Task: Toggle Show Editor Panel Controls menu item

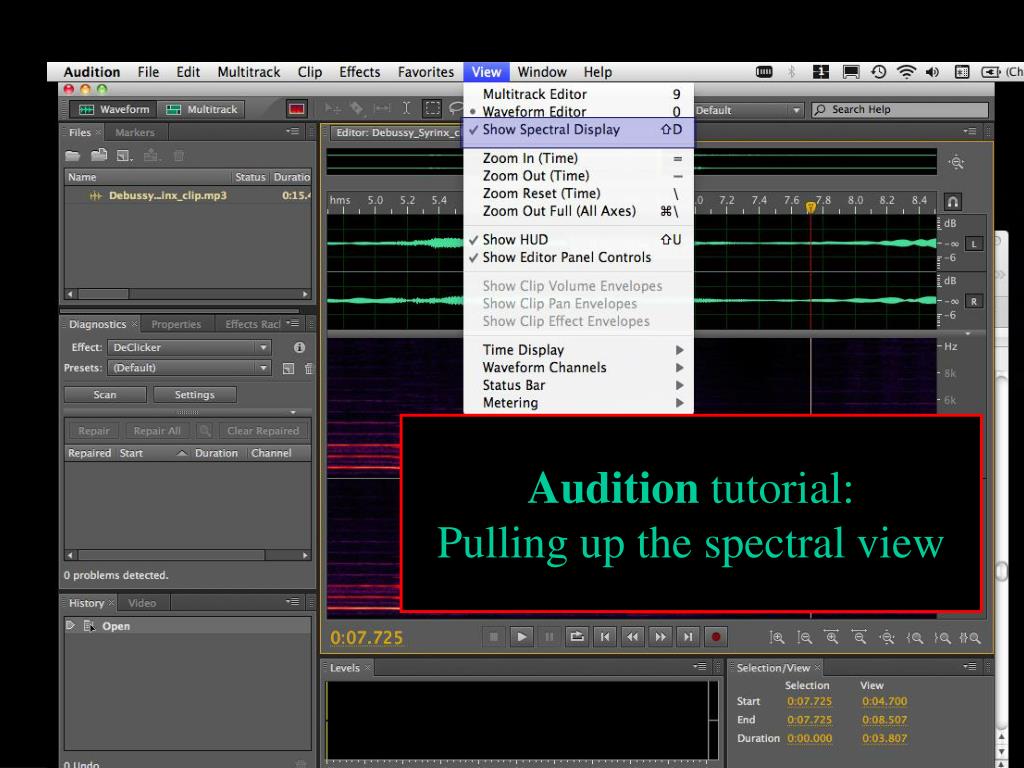Action: click(x=578, y=257)
